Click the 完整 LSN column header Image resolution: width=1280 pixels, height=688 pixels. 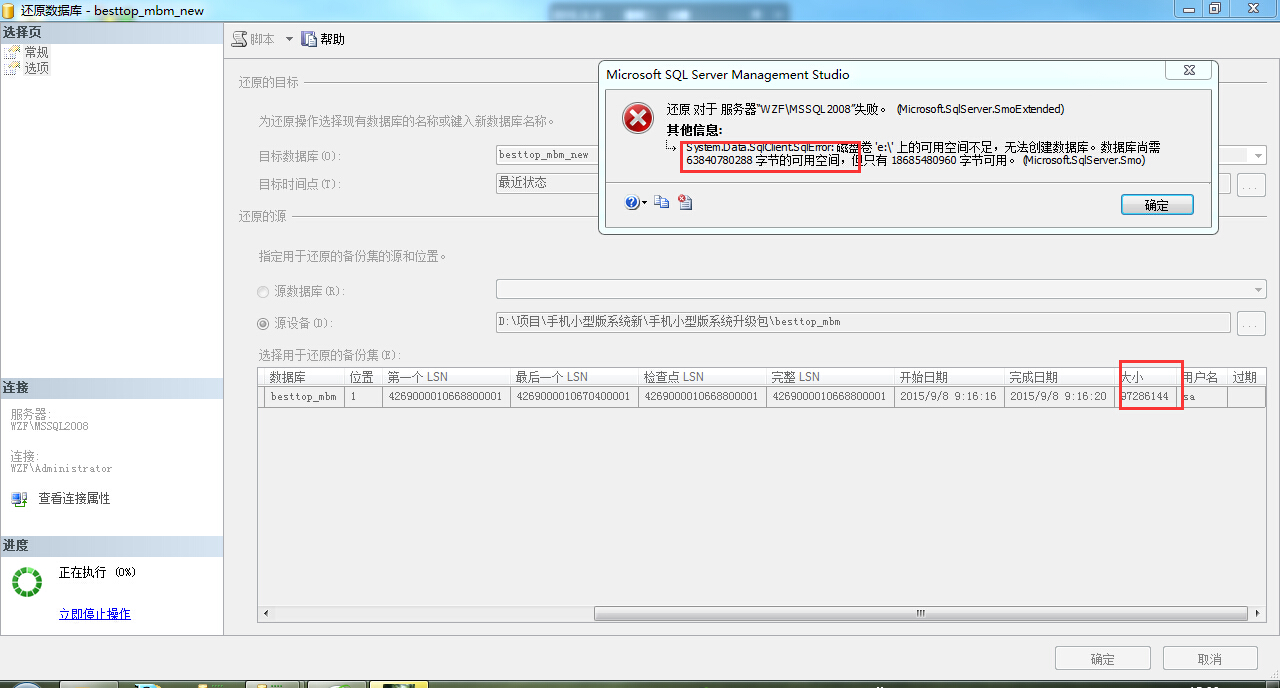(830, 377)
